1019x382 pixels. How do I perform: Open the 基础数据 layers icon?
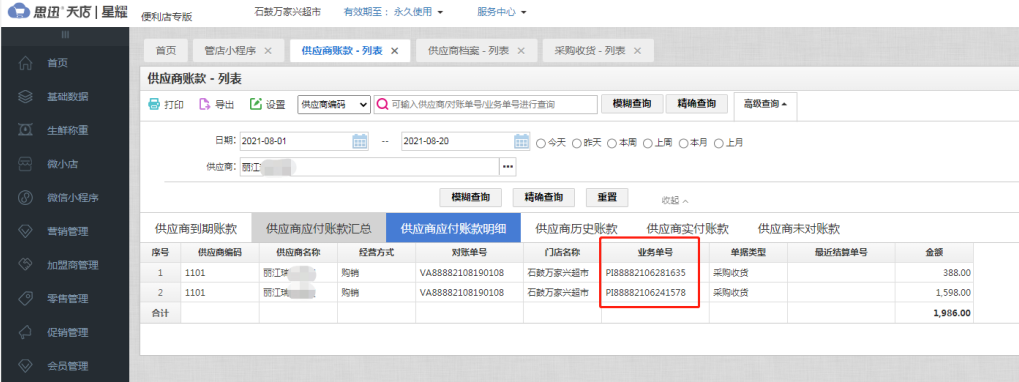coord(25,97)
